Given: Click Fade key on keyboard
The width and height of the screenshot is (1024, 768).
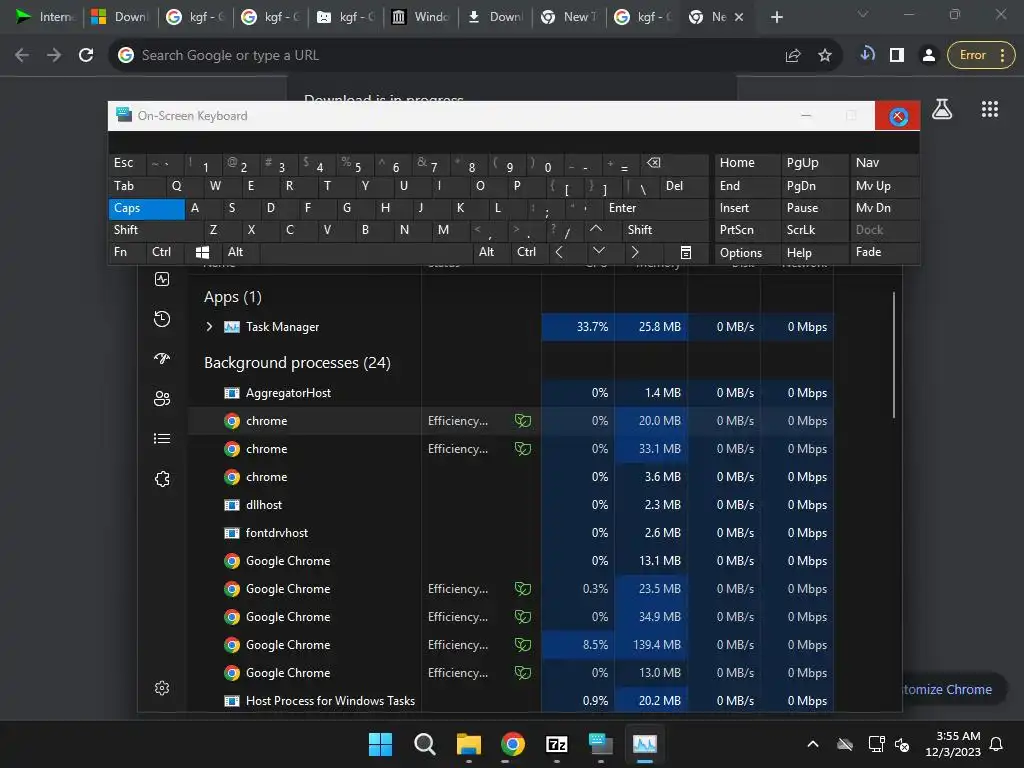Looking at the screenshot, I should coord(884,252).
